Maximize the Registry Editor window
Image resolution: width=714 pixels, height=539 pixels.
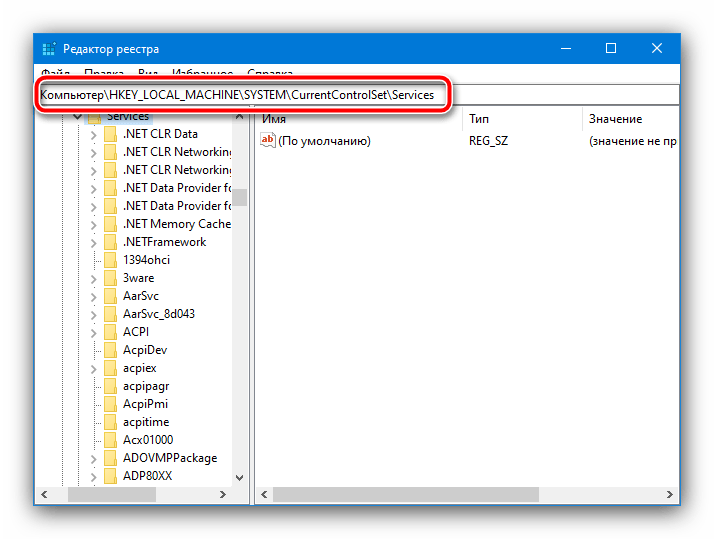[x=611, y=48]
